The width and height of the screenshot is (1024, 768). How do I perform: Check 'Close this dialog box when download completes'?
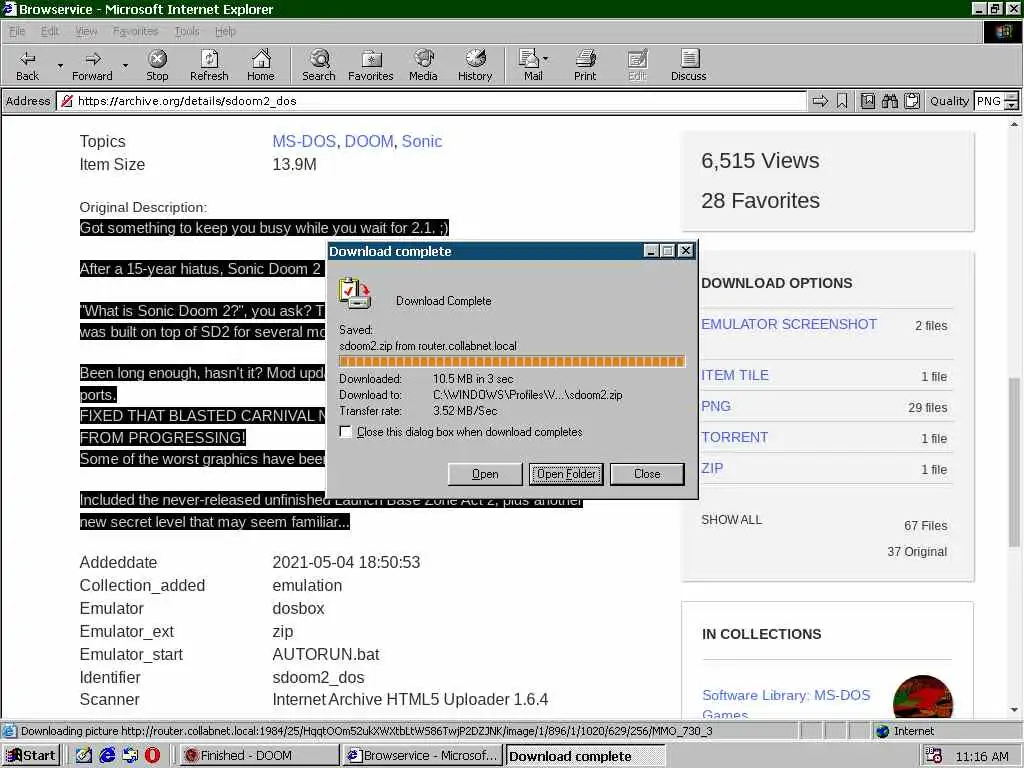[345, 432]
